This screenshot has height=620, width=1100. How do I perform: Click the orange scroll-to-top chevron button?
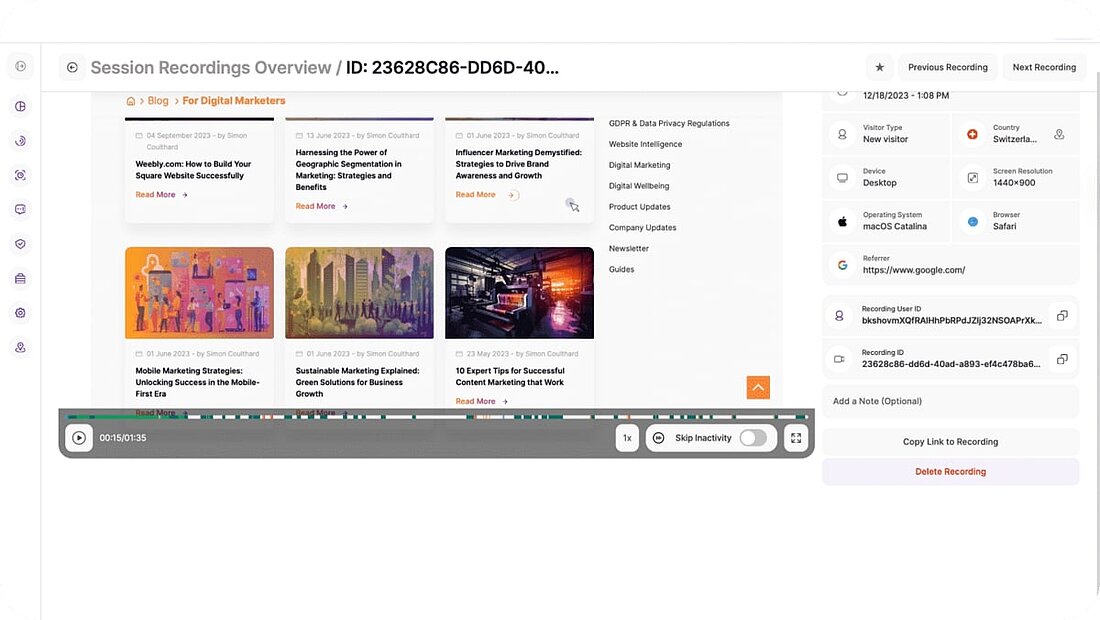click(758, 387)
